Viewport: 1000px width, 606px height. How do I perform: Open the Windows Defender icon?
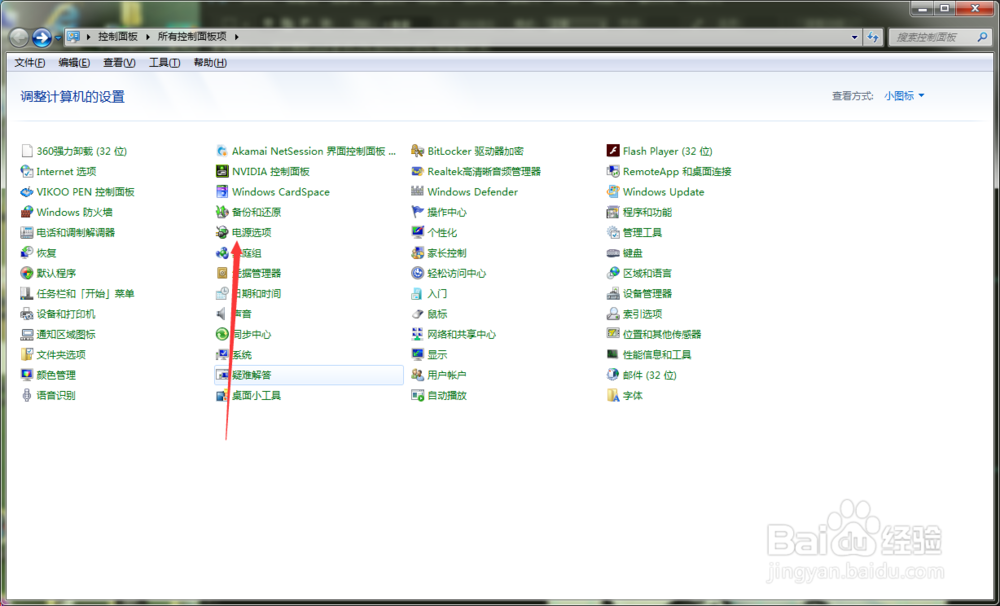coord(417,191)
